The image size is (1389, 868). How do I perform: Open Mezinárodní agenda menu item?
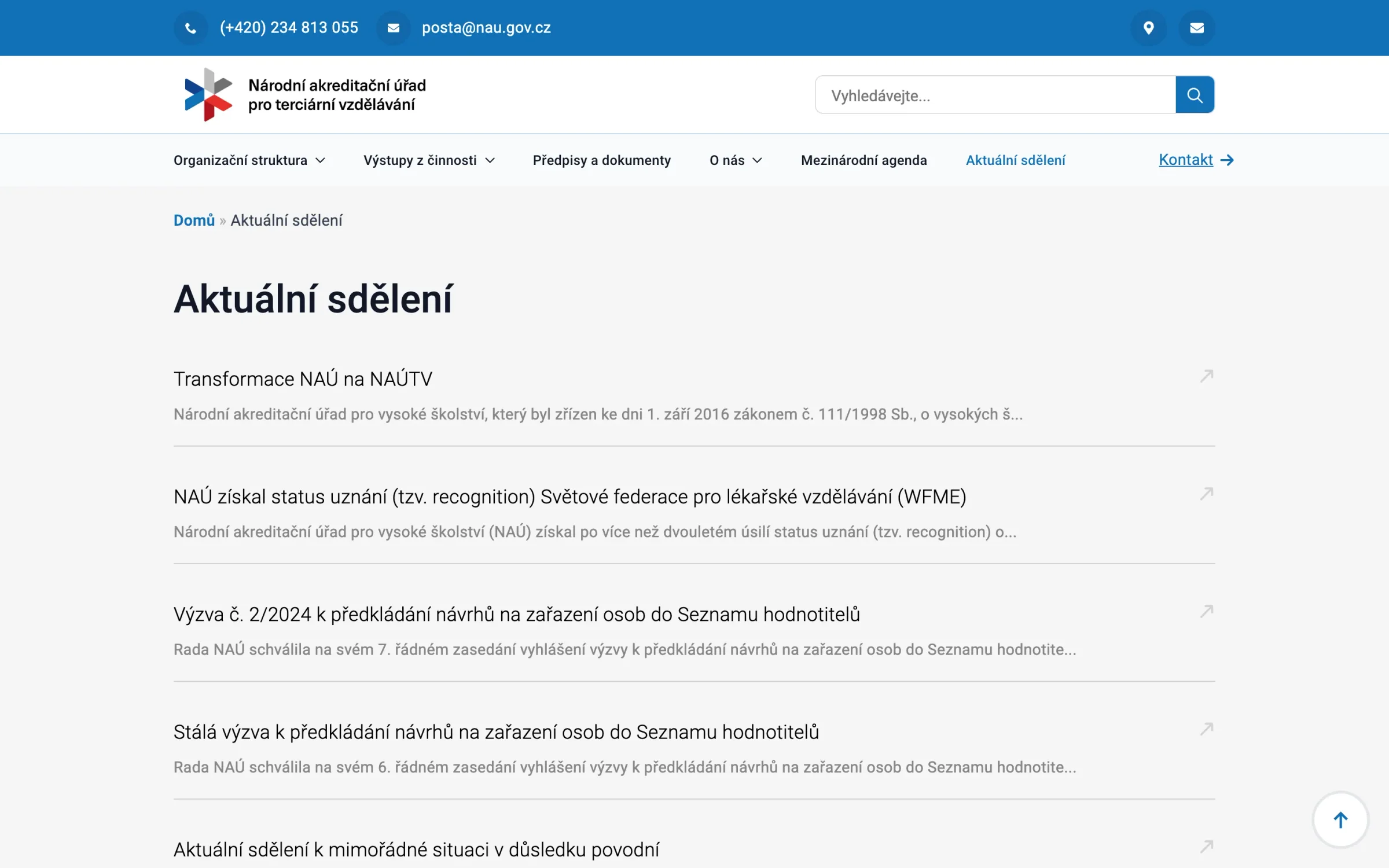864,160
